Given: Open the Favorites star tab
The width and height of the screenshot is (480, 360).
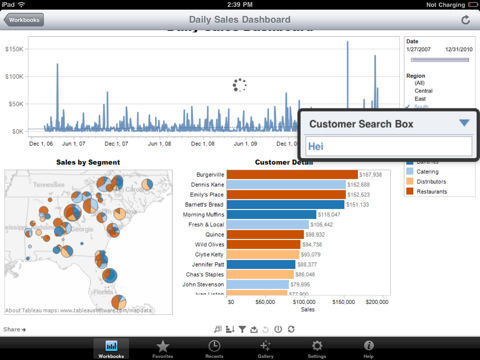Looking at the screenshot, I should (x=163, y=349).
